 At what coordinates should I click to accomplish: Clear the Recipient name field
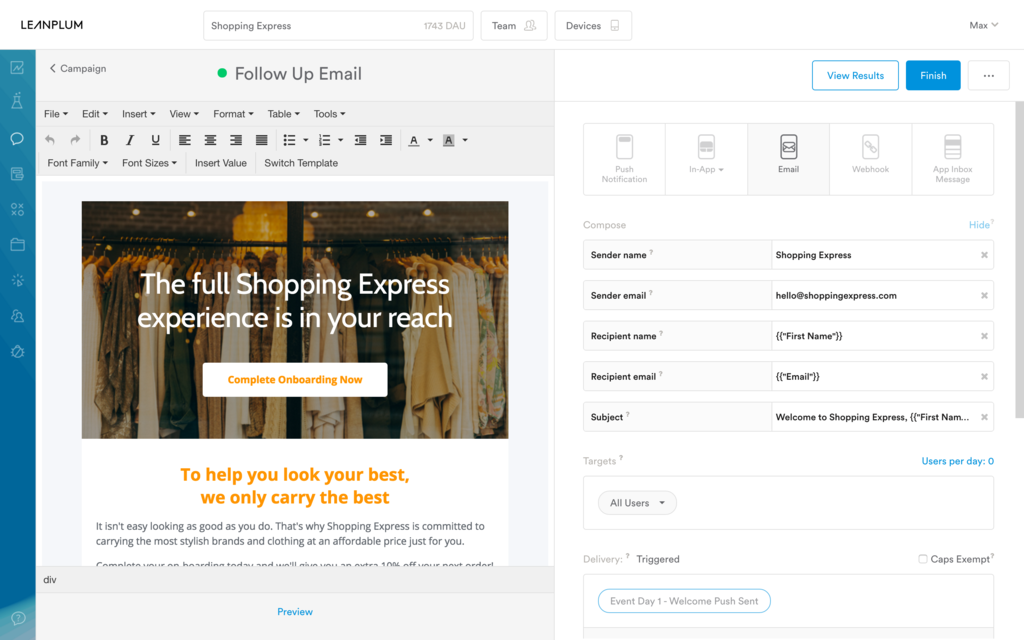(x=984, y=336)
